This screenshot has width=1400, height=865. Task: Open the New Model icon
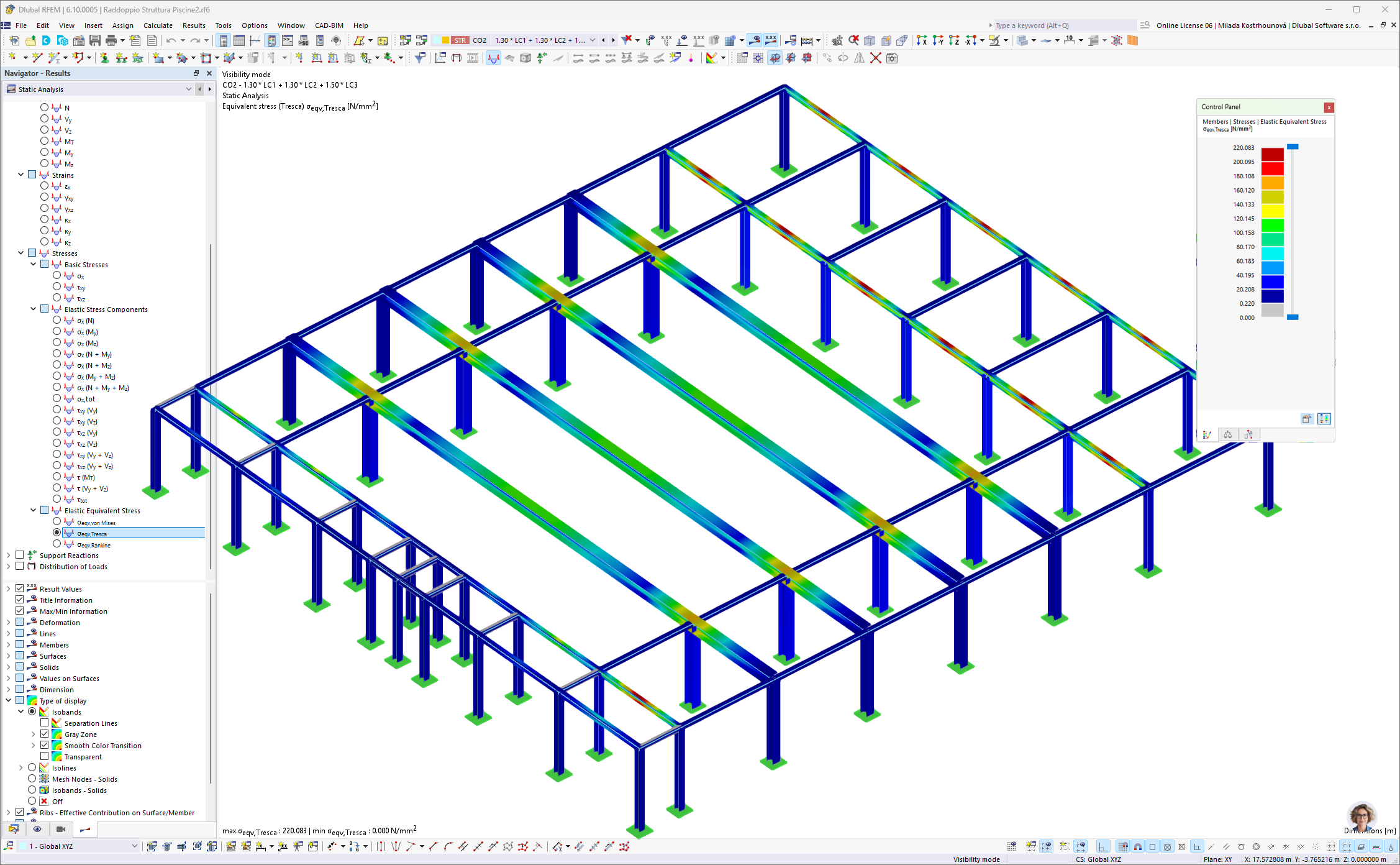pos(14,40)
